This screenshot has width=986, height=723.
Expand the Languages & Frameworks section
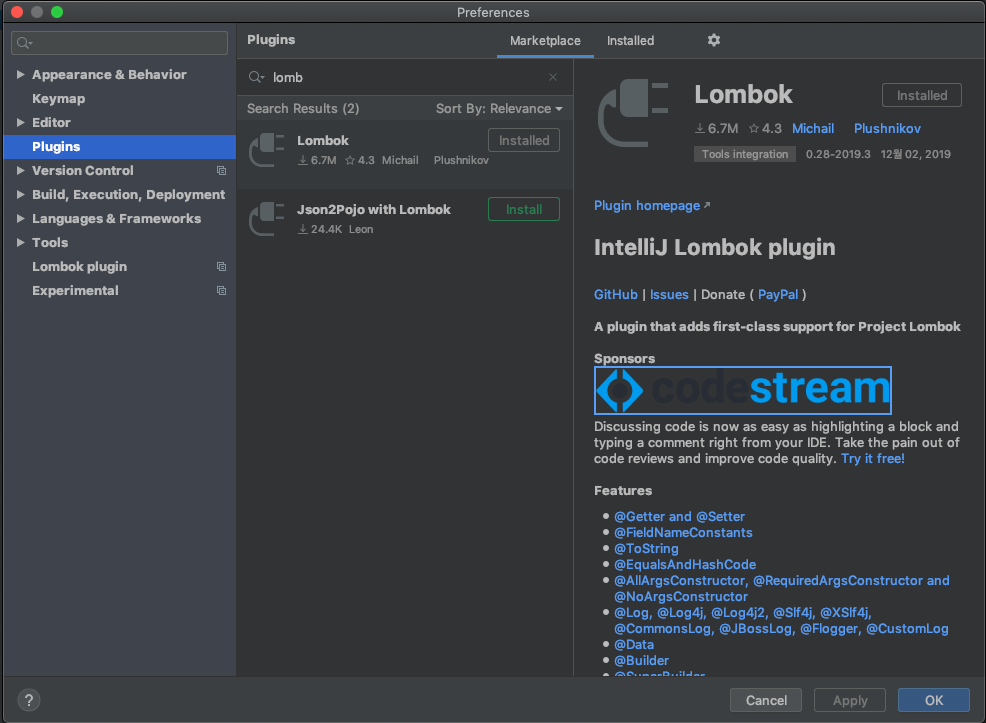click(x=21, y=219)
